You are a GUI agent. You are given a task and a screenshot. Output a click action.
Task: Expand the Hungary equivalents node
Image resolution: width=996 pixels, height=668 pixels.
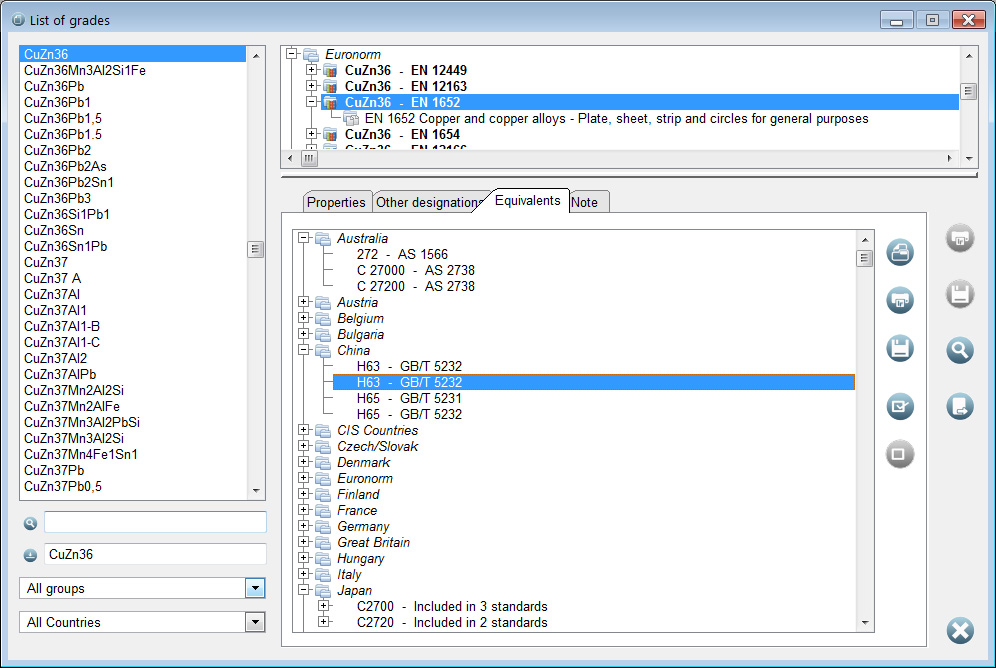(304, 558)
